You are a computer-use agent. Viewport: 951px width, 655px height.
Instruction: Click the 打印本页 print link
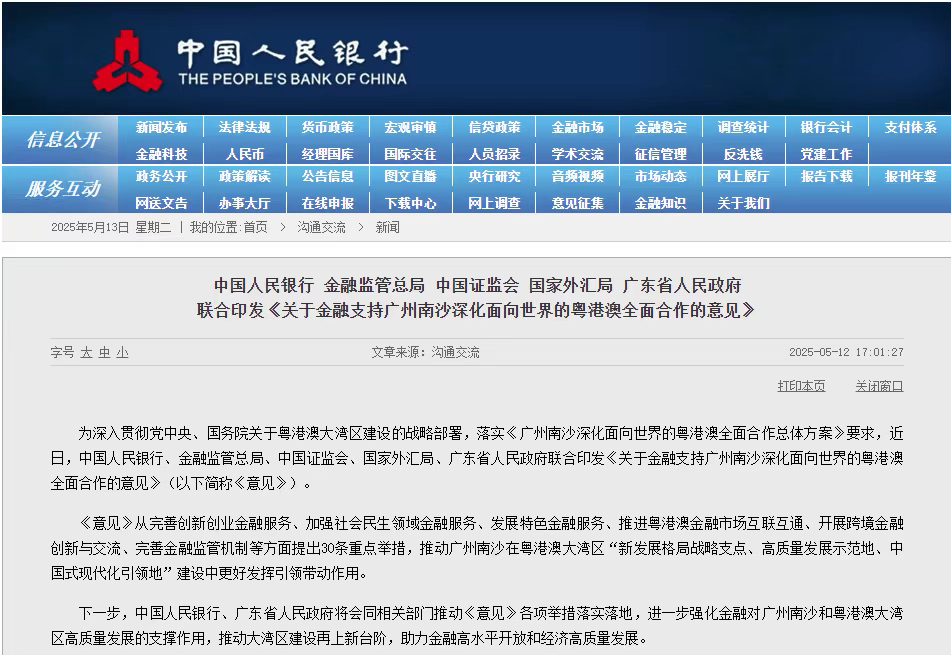click(x=801, y=386)
